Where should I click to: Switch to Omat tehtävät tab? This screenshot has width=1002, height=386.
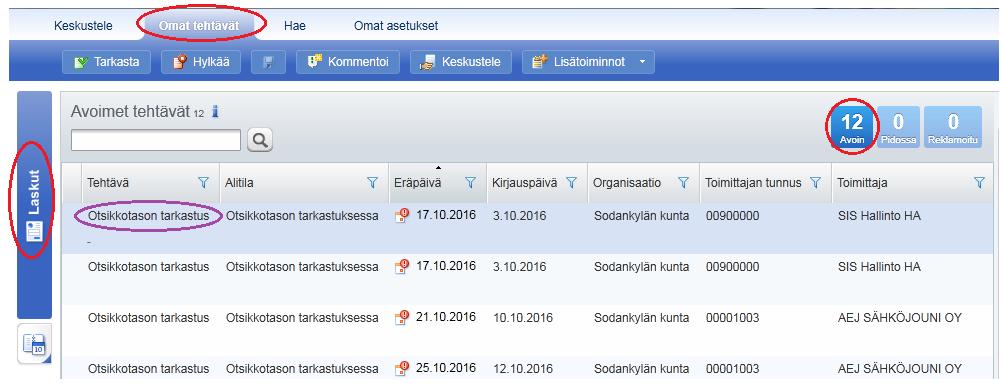pos(199,26)
